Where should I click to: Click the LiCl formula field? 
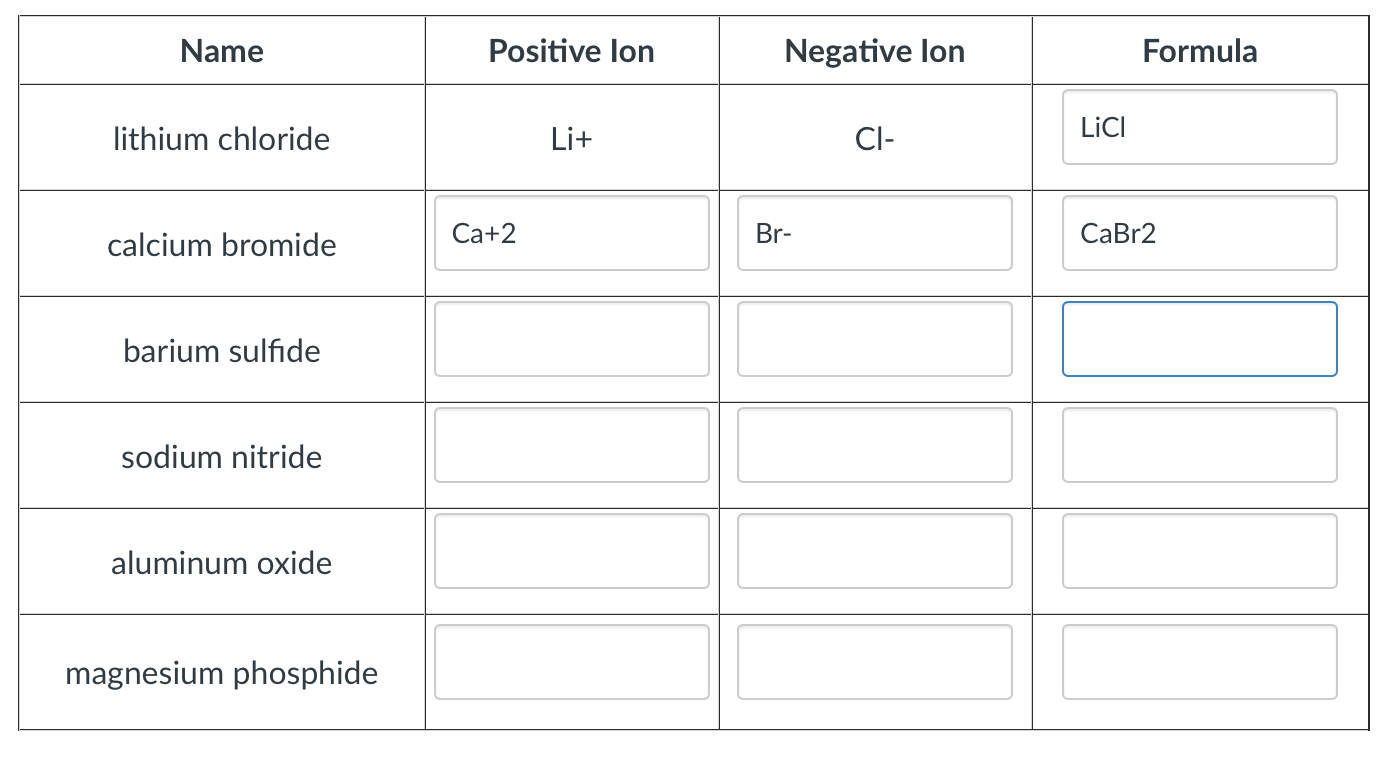point(1199,127)
